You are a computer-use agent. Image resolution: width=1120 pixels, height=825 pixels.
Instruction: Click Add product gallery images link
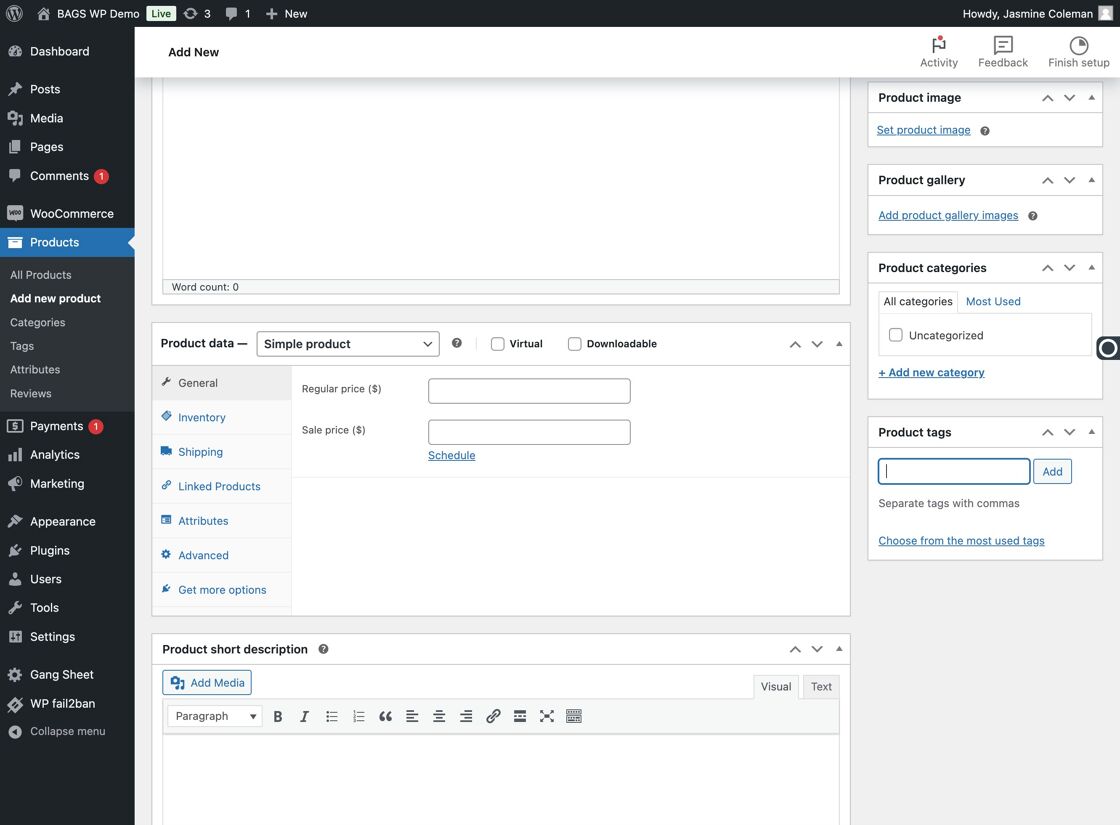click(948, 215)
